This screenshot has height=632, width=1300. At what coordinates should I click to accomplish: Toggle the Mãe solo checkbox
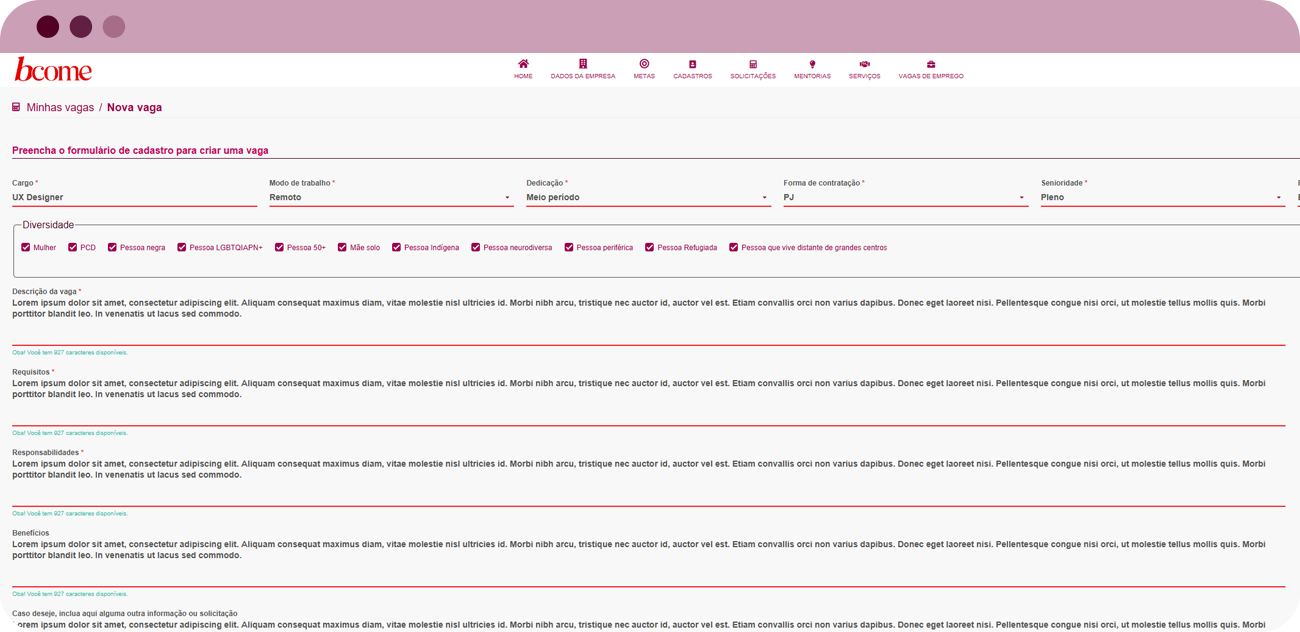pyautogui.click(x=342, y=247)
